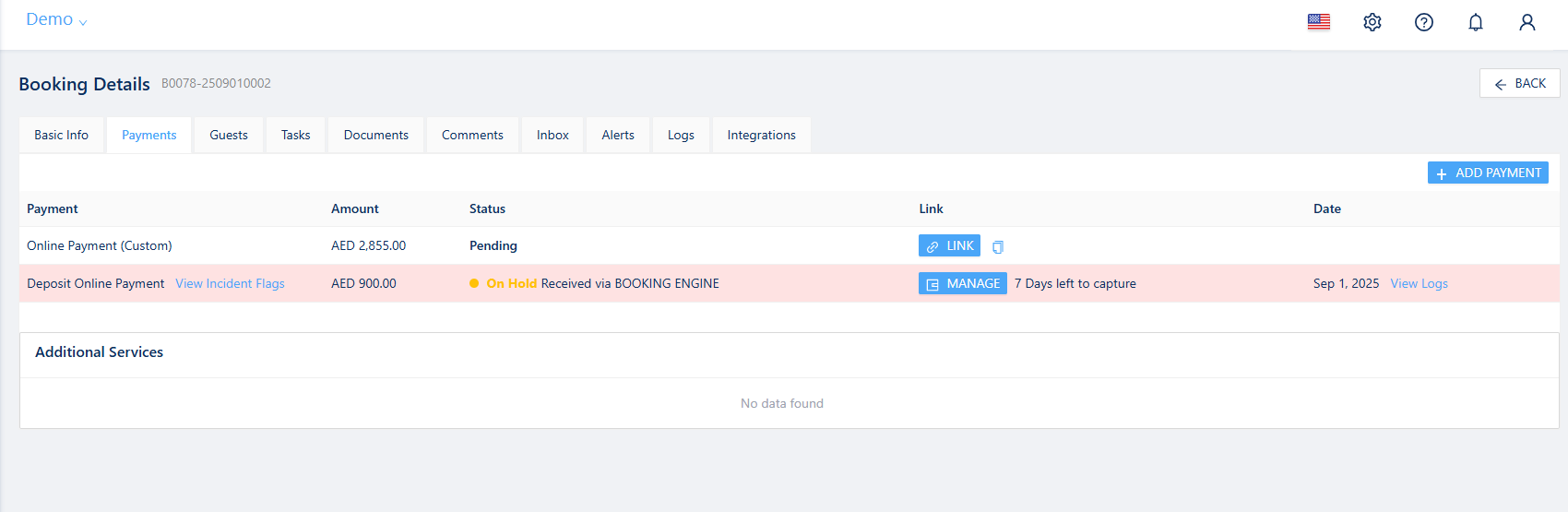Show the Logs tab
The width and height of the screenshot is (1568, 512).
click(x=681, y=135)
